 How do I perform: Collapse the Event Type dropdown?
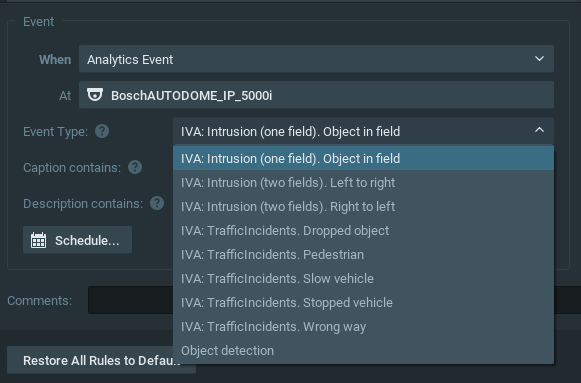363,131
